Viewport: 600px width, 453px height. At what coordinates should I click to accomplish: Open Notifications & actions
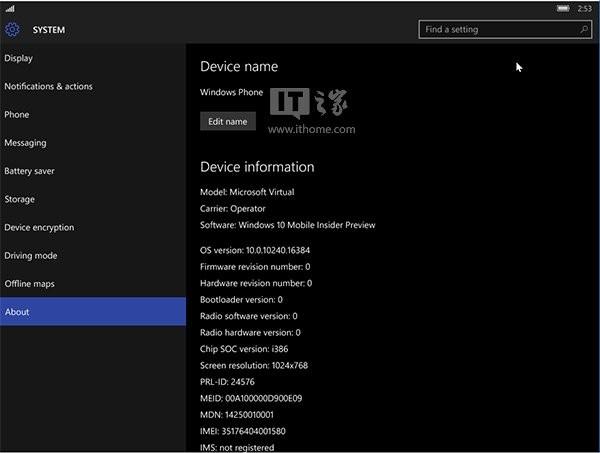tap(93, 86)
